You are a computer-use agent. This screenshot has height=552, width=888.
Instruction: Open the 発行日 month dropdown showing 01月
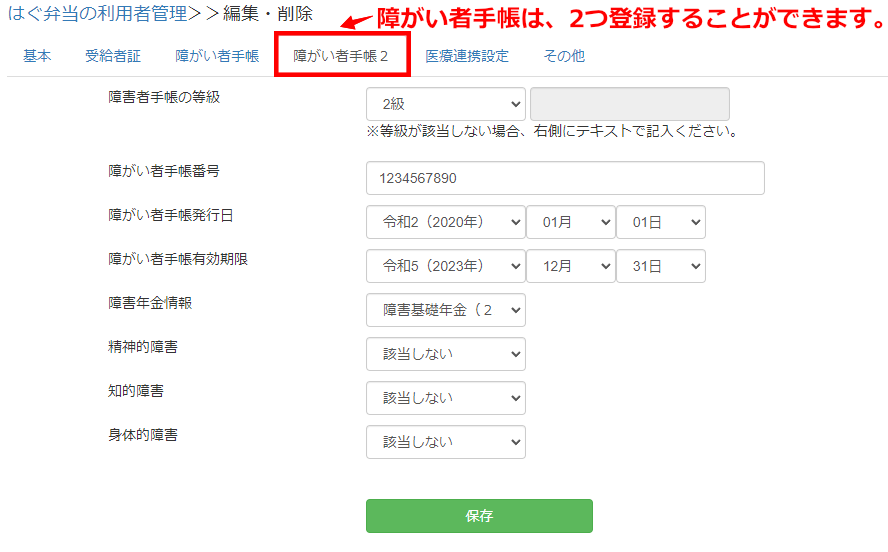pos(570,222)
